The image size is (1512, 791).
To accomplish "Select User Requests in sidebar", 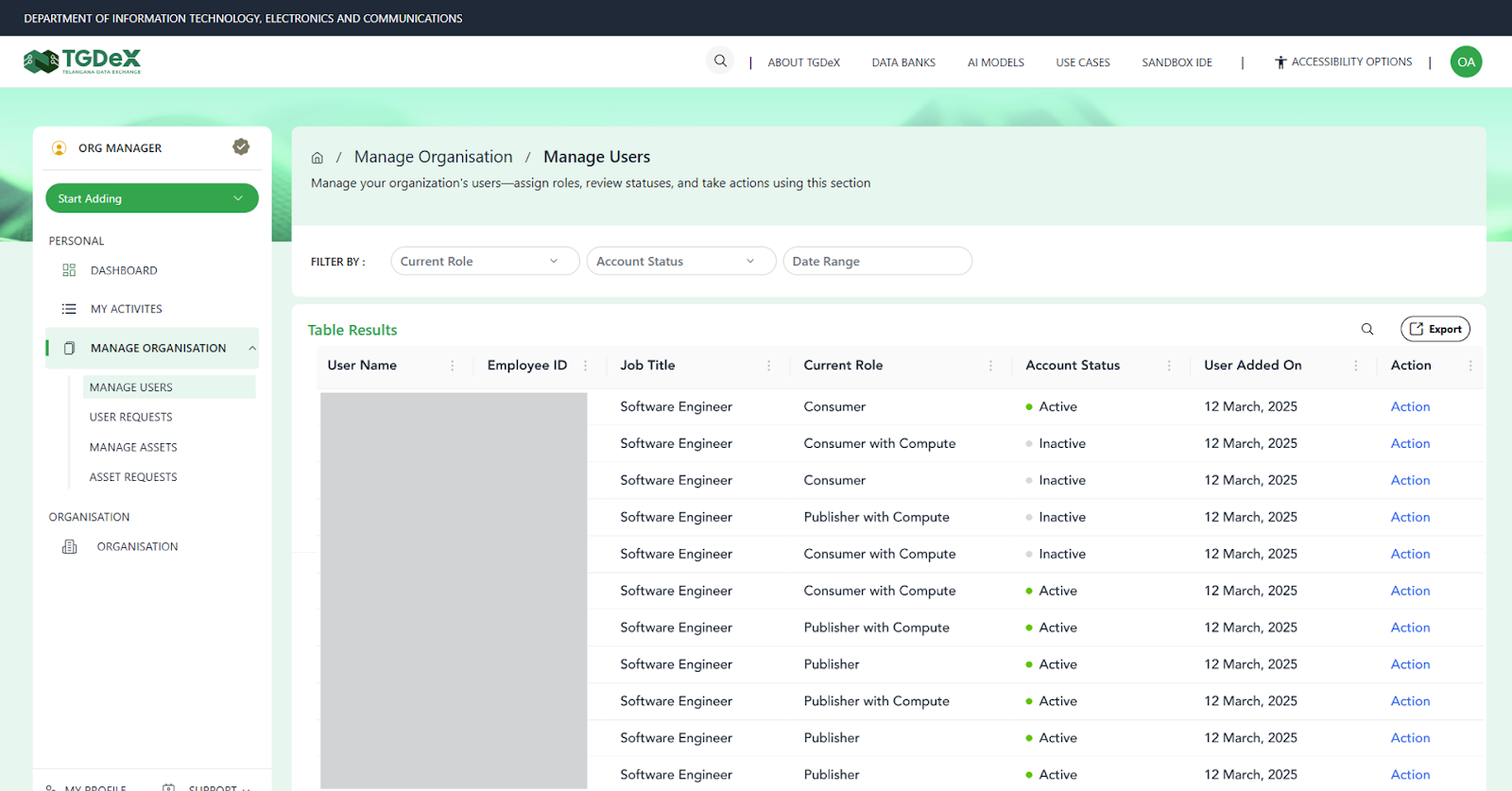I will pyautogui.click(x=130, y=417).
